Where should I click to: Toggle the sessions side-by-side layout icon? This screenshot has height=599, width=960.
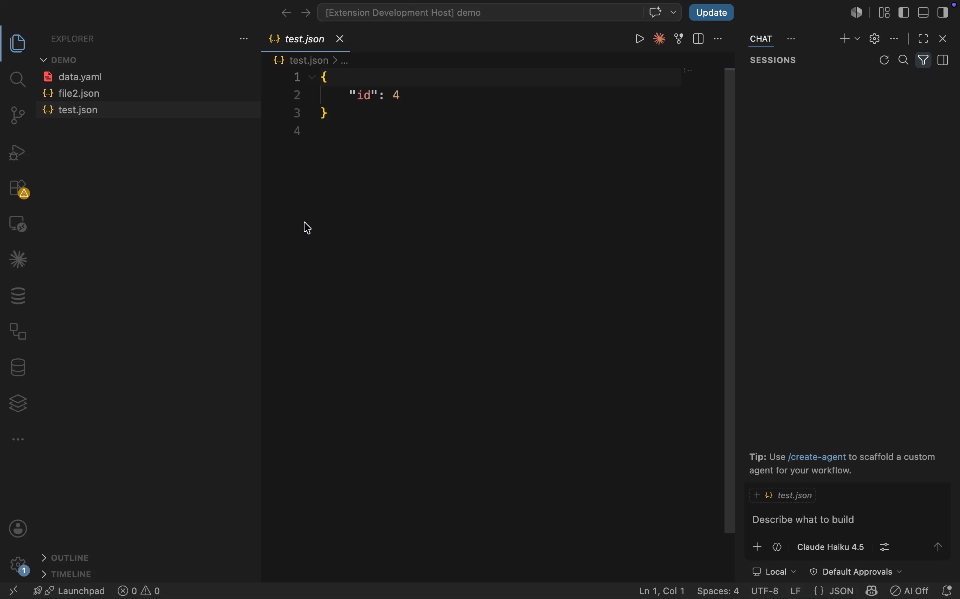[x=942, y=60]
